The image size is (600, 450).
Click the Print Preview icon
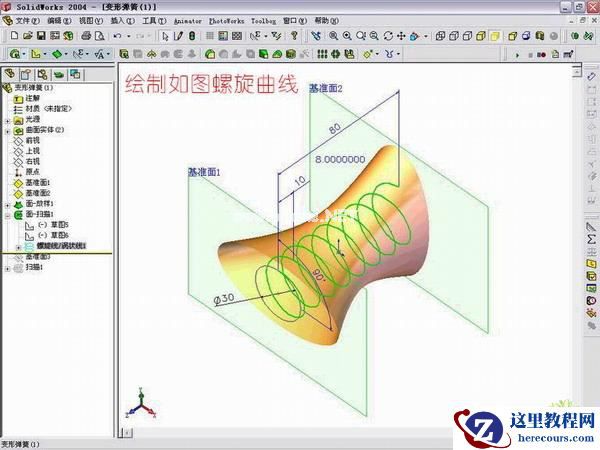coord(99,36)
